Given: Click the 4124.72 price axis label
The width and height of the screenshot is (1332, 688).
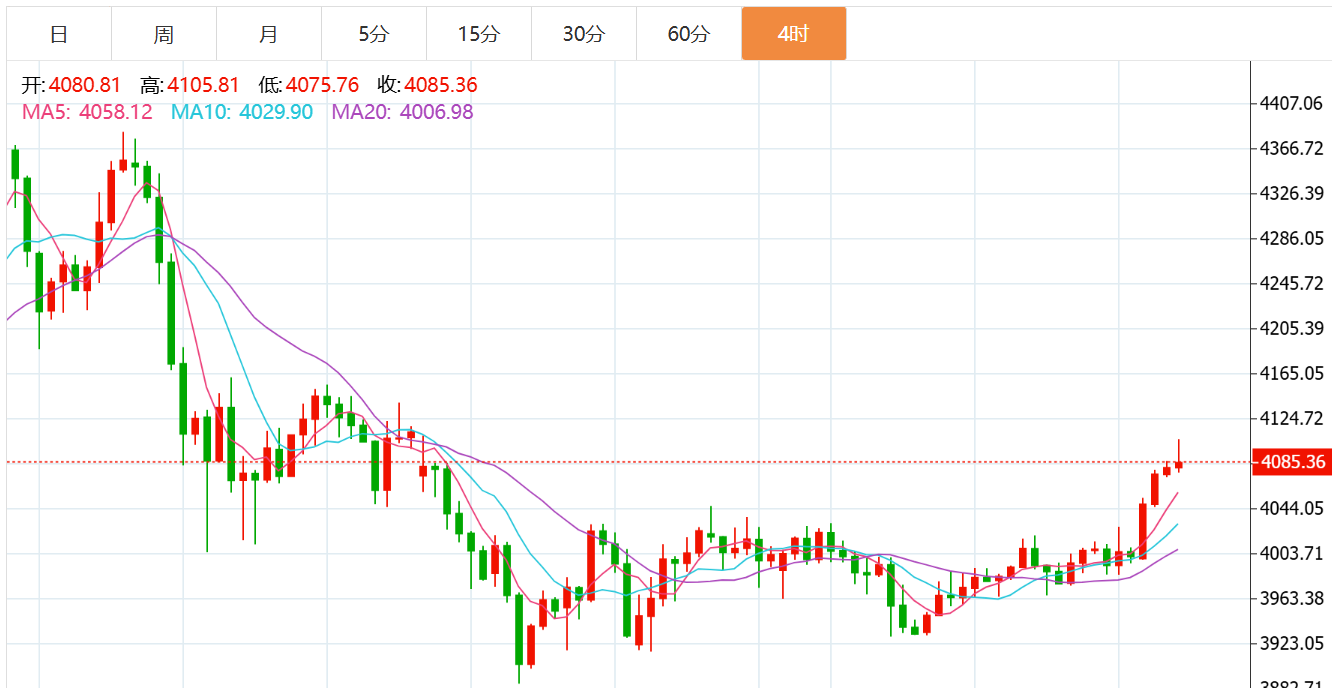Looking at the screenshot, I should coord(1294,418).
